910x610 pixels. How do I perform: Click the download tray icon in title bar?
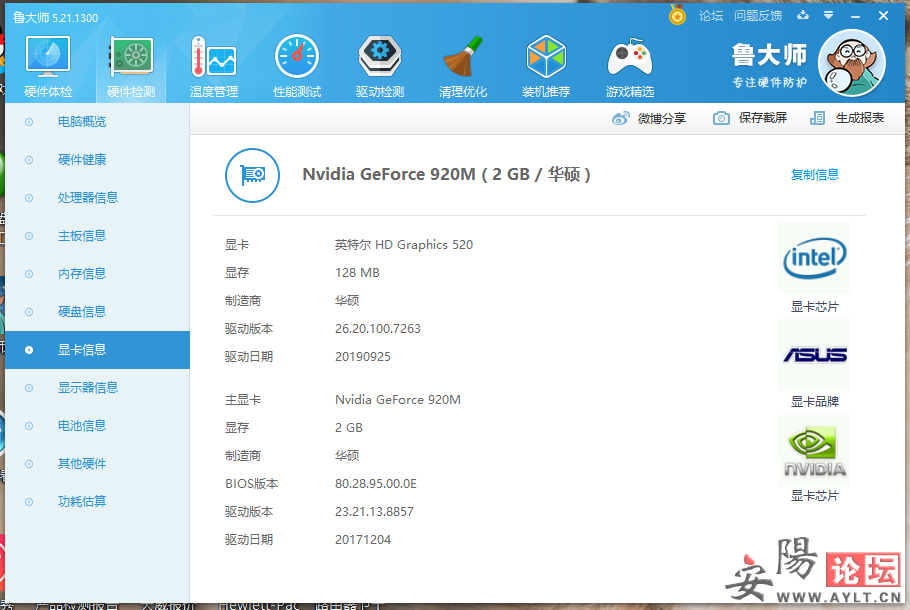[803, 15]
